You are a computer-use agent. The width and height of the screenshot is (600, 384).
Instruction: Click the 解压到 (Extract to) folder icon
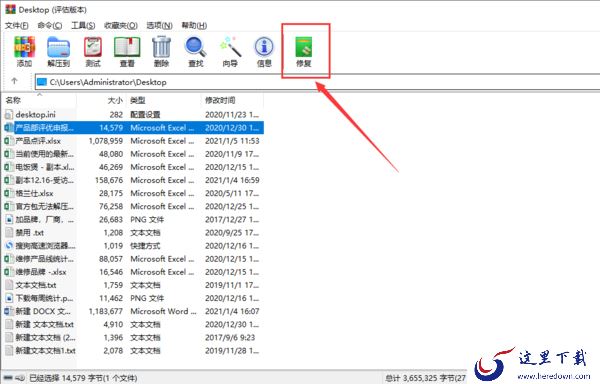(58, 51)
